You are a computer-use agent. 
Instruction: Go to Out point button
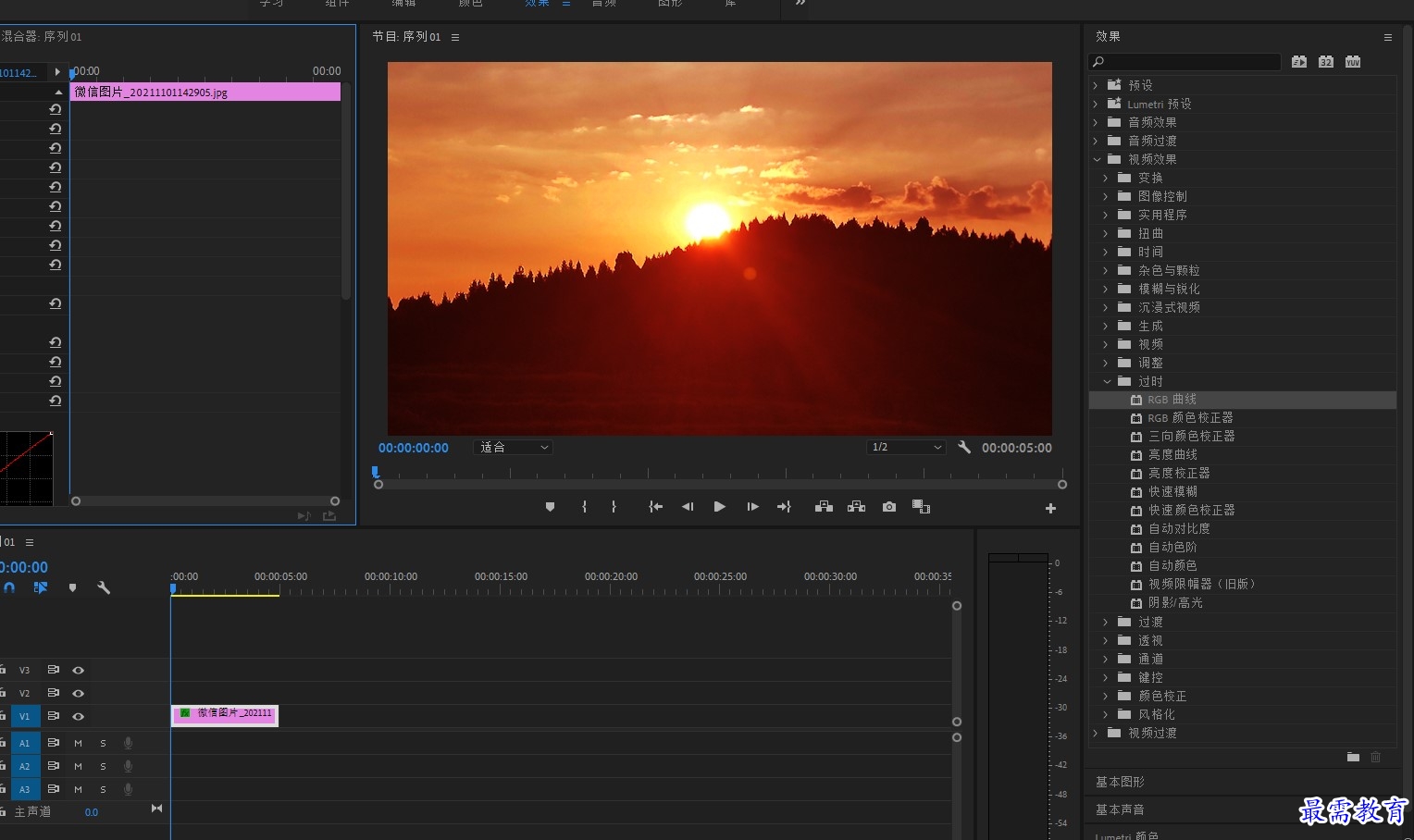click(784, 507)
